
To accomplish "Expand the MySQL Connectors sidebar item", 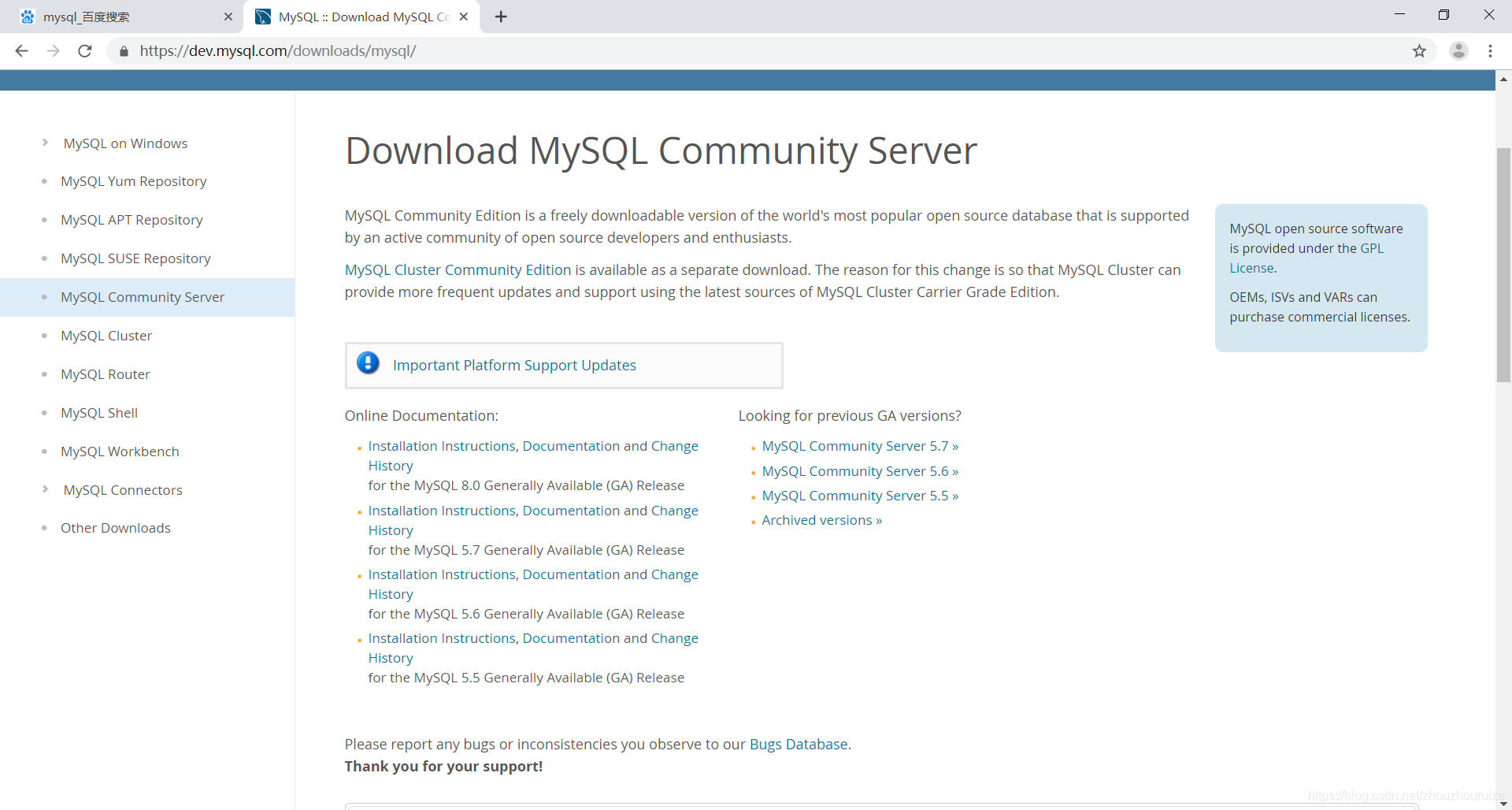I will 45,489.
